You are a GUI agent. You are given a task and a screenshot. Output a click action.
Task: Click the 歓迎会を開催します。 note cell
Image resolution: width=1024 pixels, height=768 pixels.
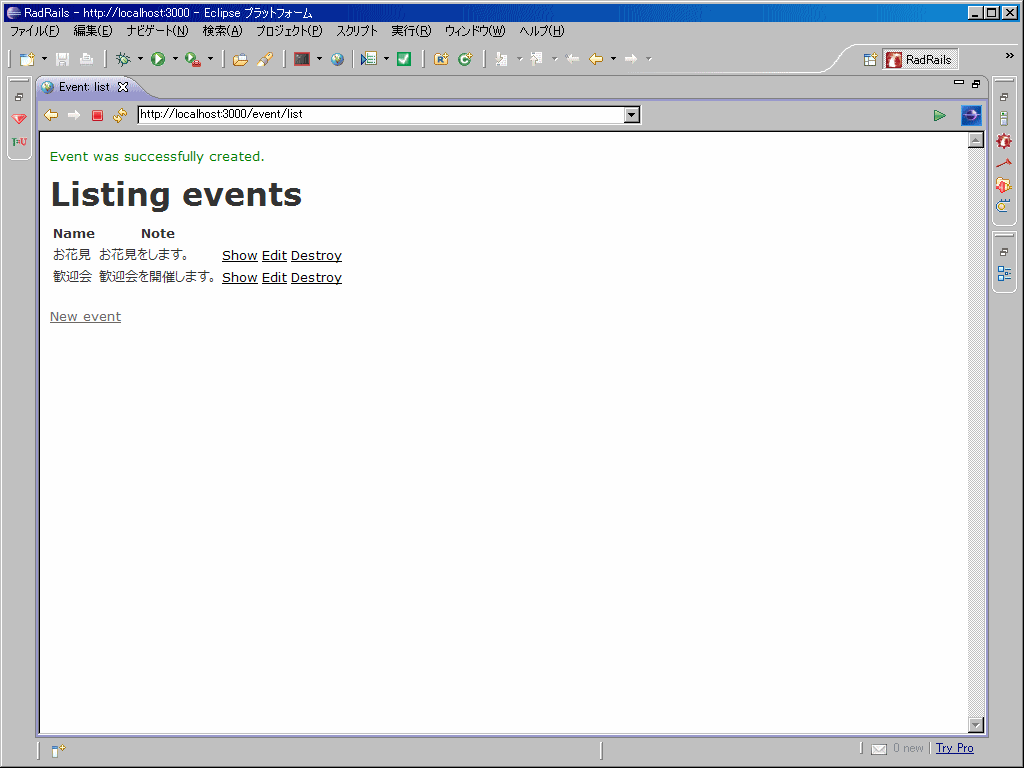[157, 277]
